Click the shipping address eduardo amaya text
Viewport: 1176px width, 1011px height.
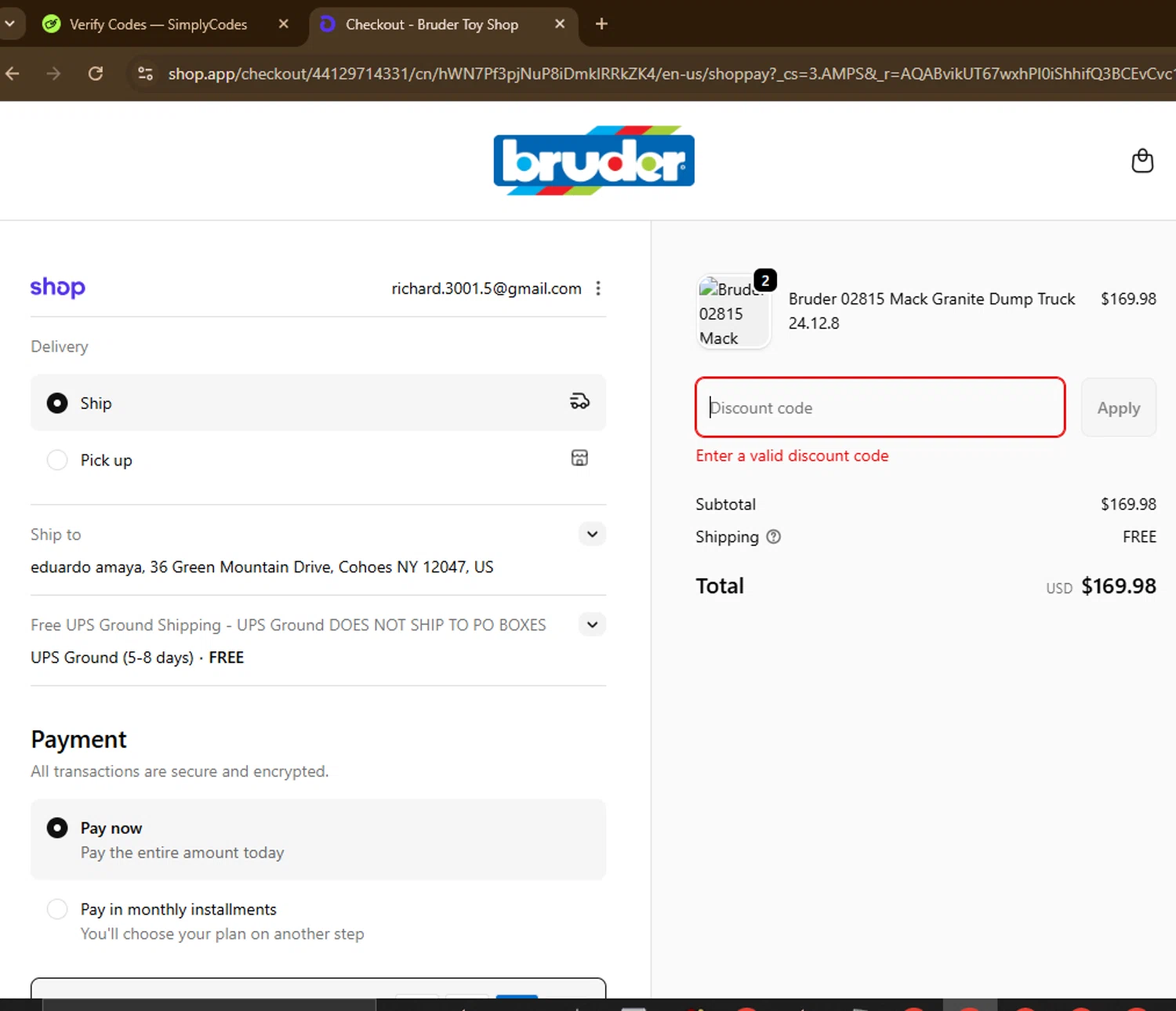click(x=262, y=567)
